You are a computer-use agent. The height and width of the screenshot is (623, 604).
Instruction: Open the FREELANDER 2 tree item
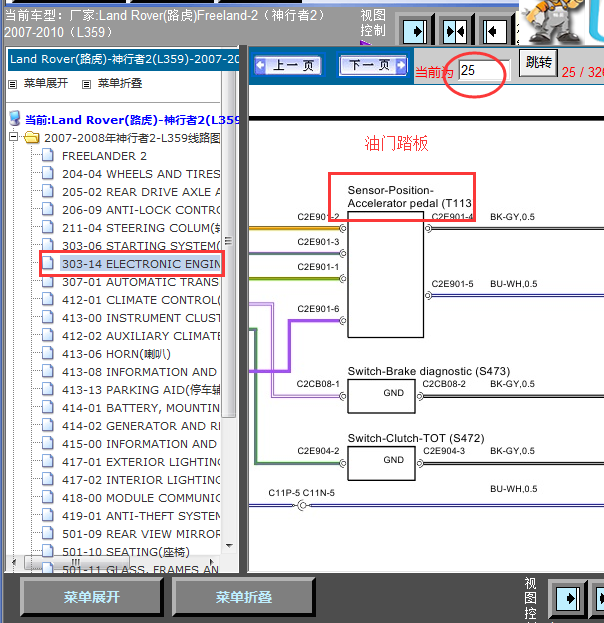tap(104, 156)
